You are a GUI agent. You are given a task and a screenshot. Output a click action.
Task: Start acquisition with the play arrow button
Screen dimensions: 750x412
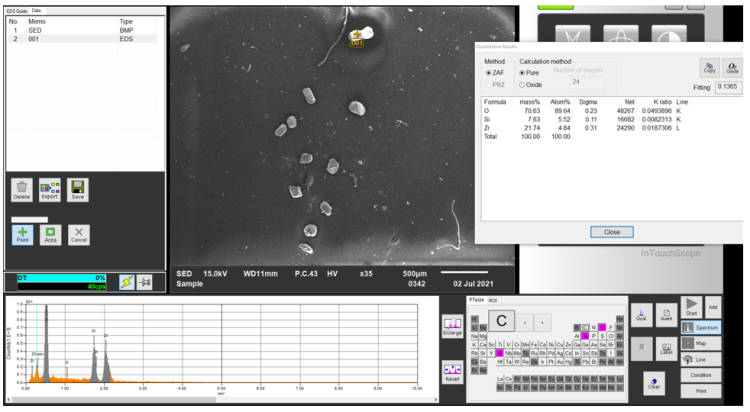point(692,307)
